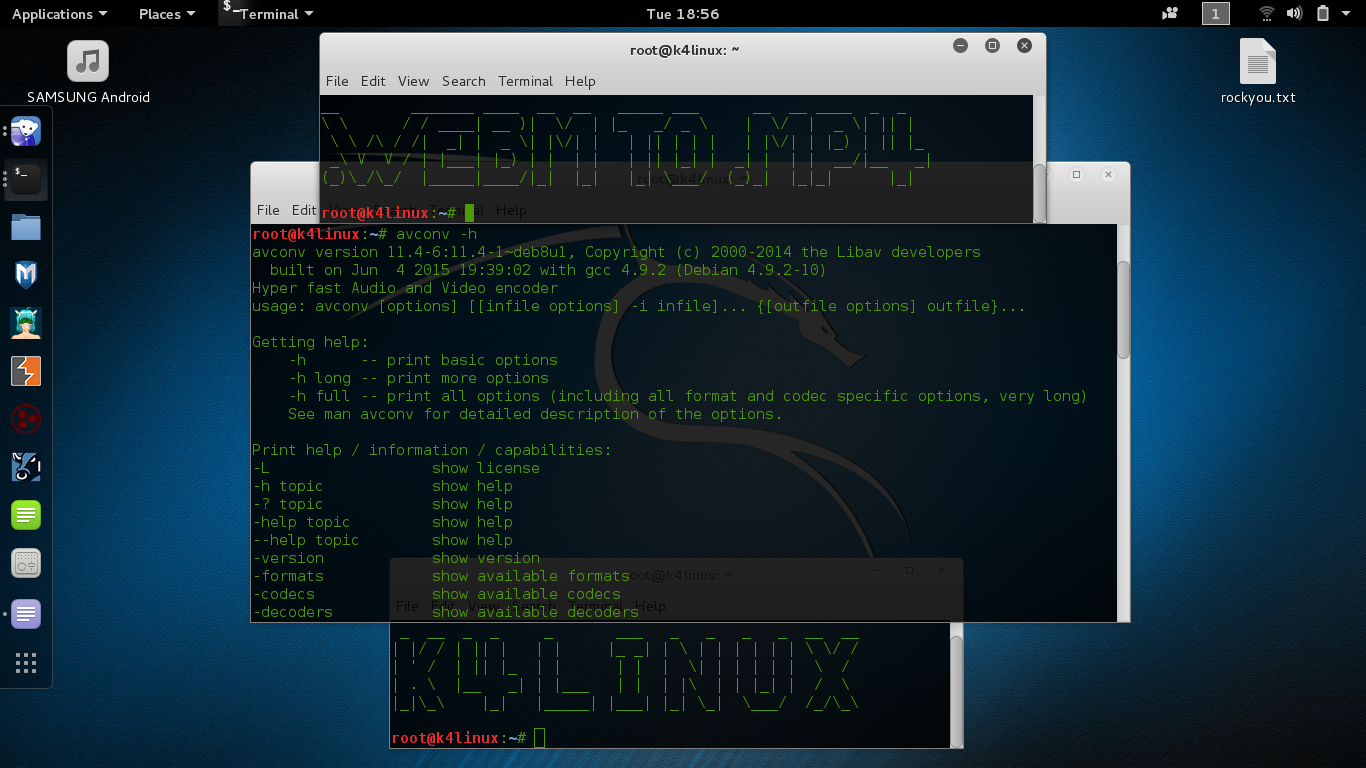Click the top terminal's title text

coord(684,49)
